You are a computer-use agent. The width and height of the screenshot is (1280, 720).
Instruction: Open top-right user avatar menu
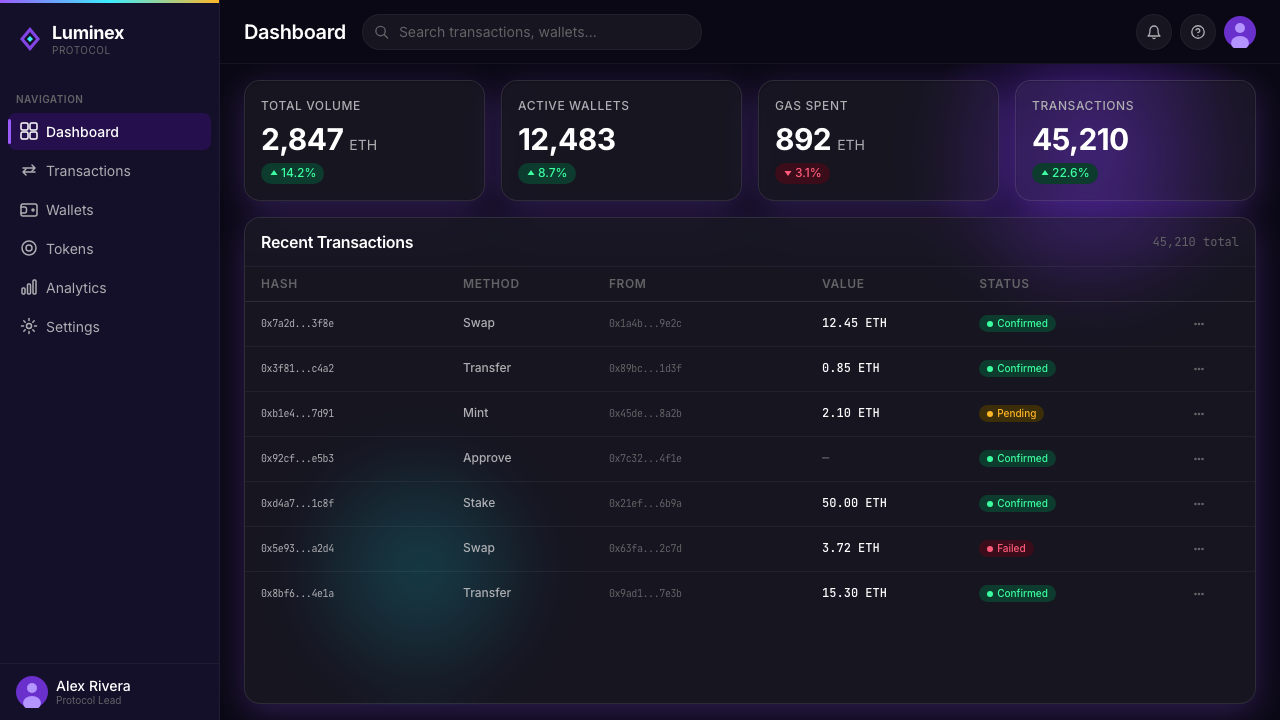pyautogui.click(x=1240, y=32)
